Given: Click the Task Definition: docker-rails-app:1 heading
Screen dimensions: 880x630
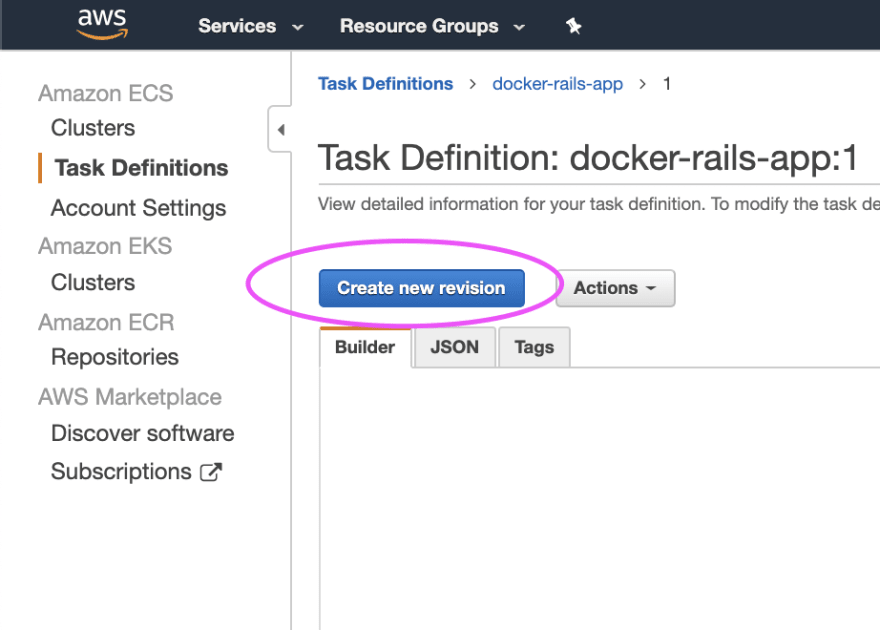Looking at the screenshot, I should [x=588, y=158].
